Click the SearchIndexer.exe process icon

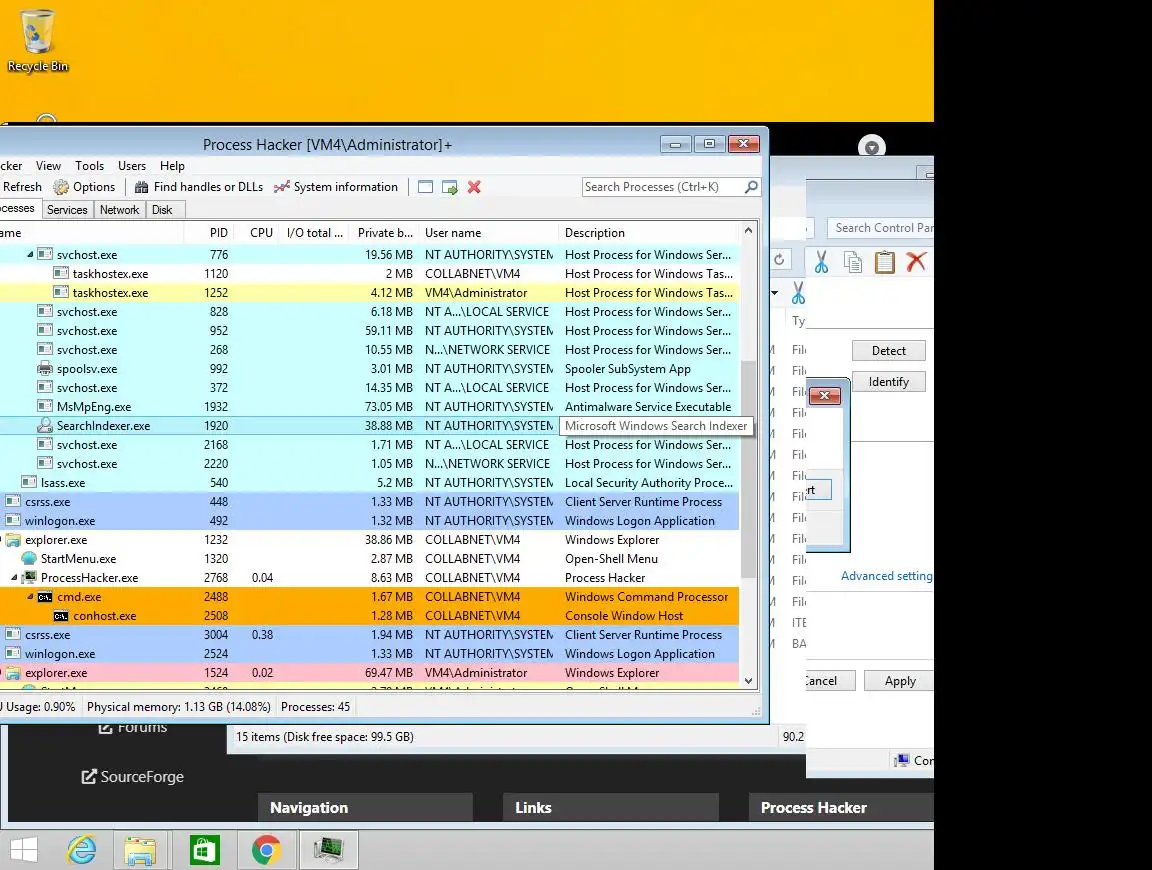(x=45, y=425)
